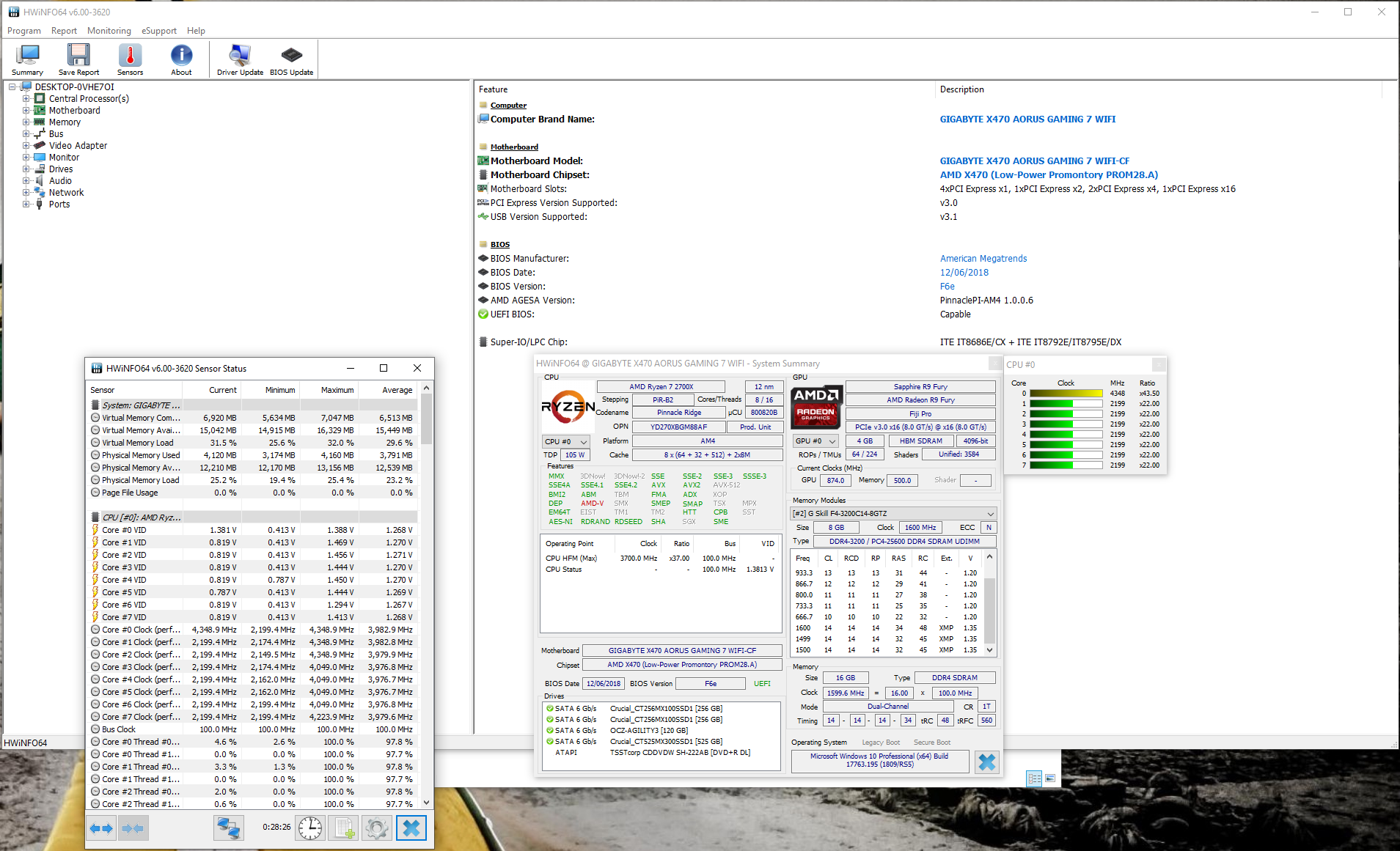Open the eSupport menu
This screenshot has width=1400, height=851.
(159, 31)
